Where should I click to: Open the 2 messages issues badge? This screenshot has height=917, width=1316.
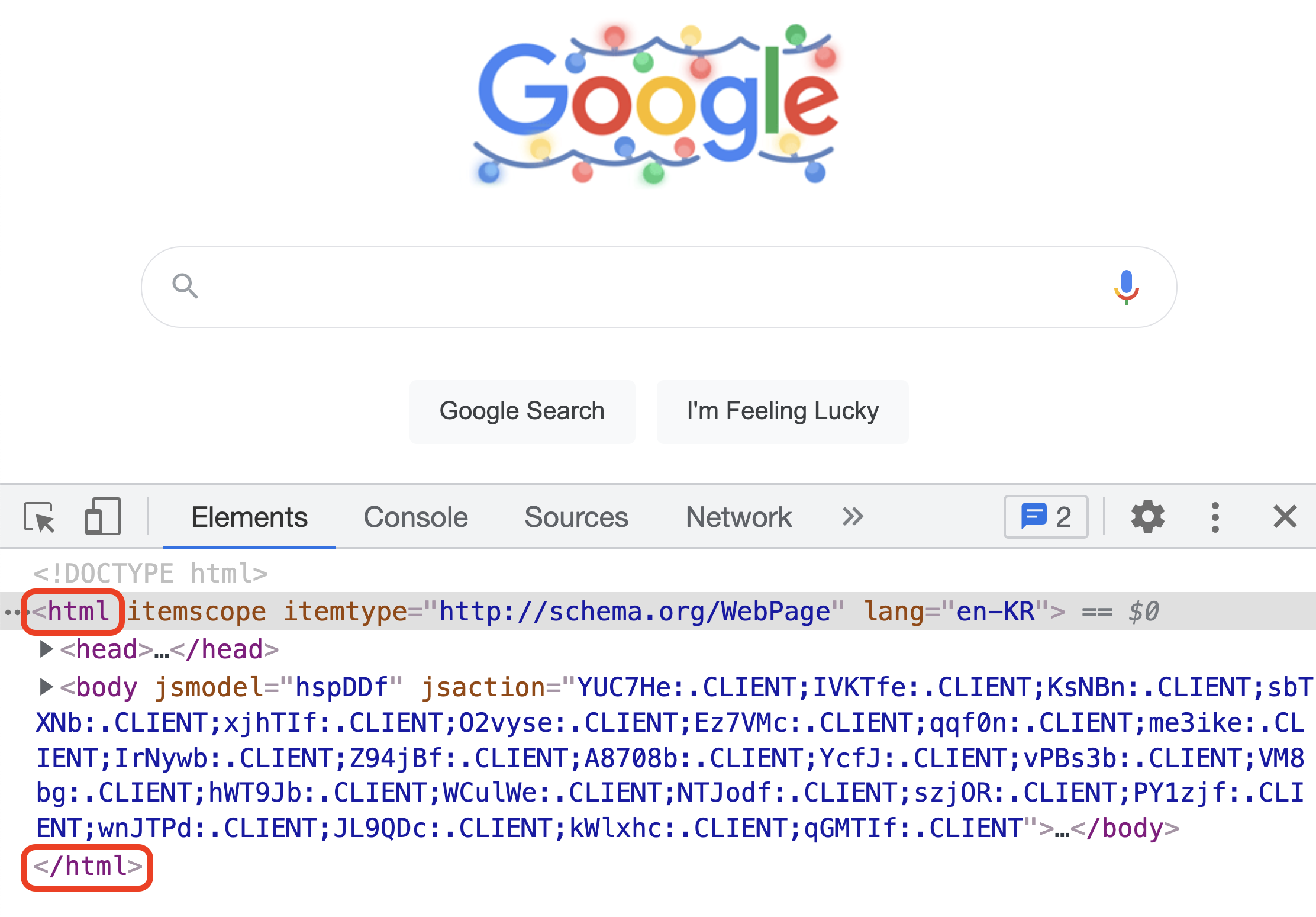1046,517
